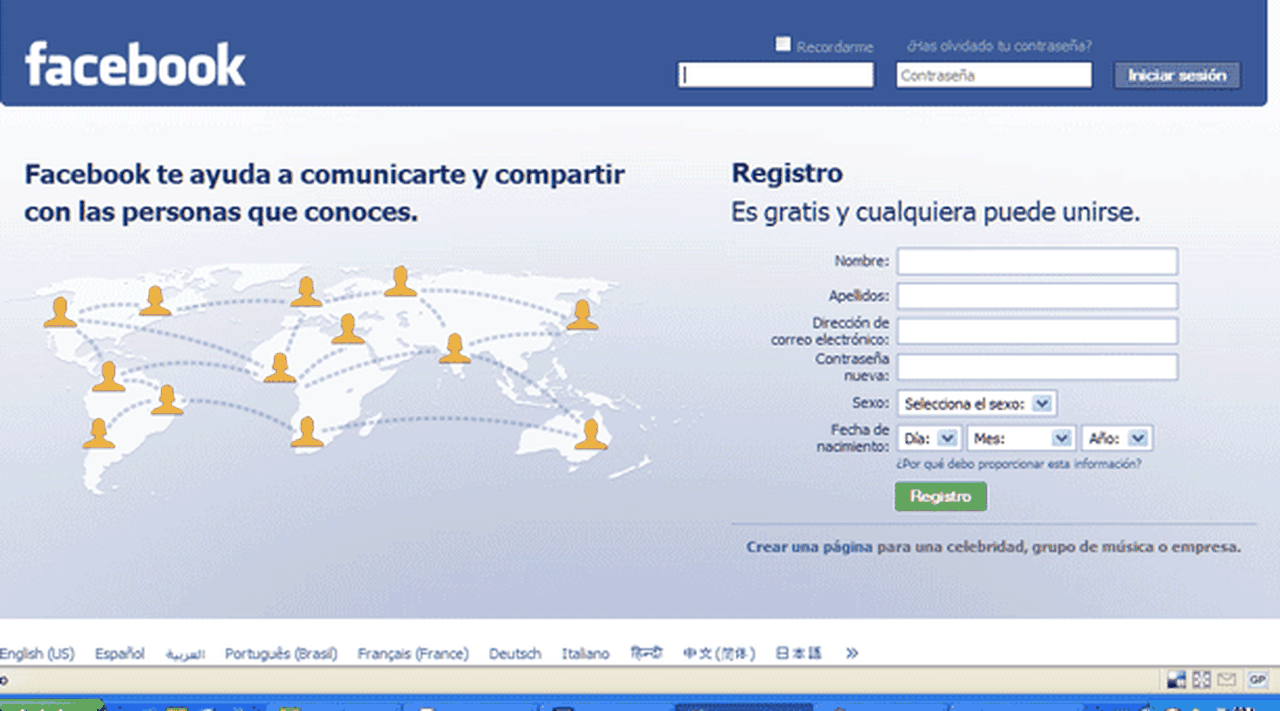This screenshot has height=711, width=1280.
Task: Click the Dirección de correo electrónico field
Action: [x=1037, y=331]
